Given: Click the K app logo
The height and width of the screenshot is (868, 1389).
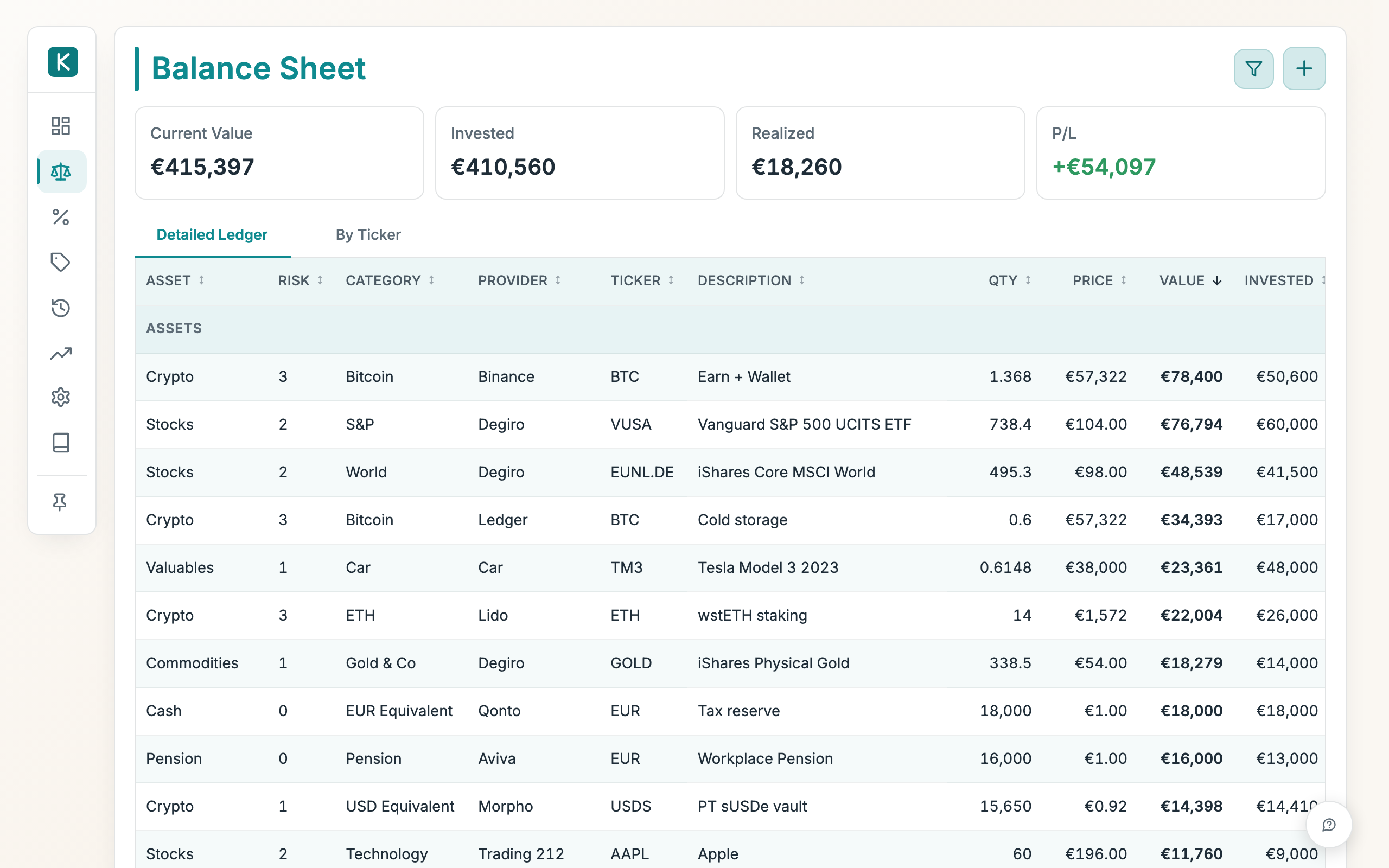Looking at the screenshot, I should 62,61.
